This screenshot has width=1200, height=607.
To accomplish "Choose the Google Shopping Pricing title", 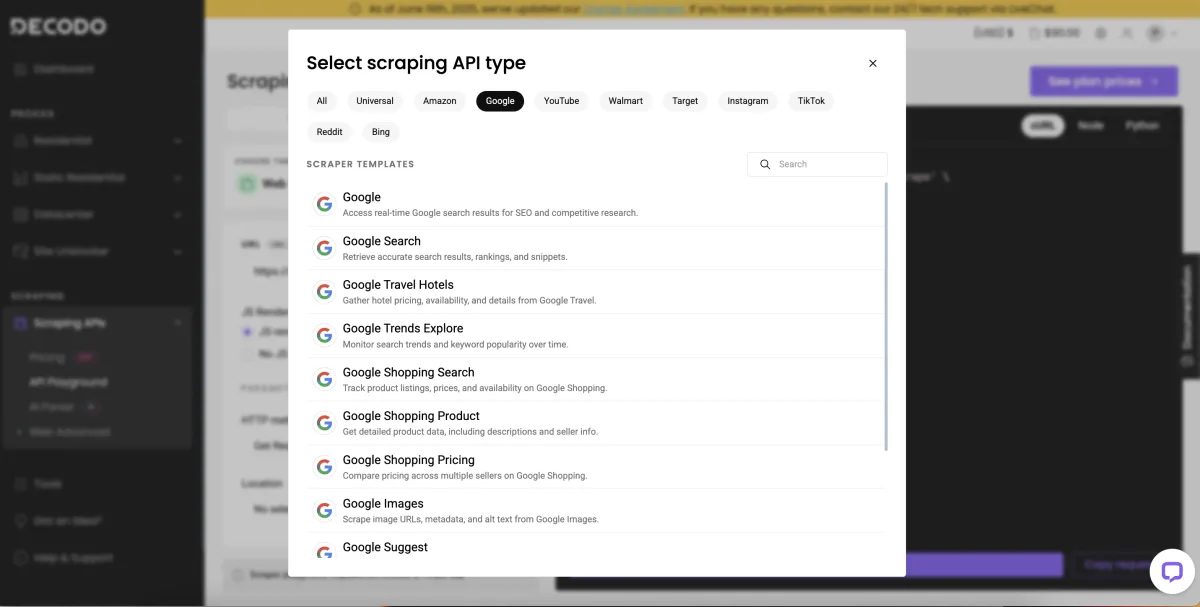I will coord(409,460).
